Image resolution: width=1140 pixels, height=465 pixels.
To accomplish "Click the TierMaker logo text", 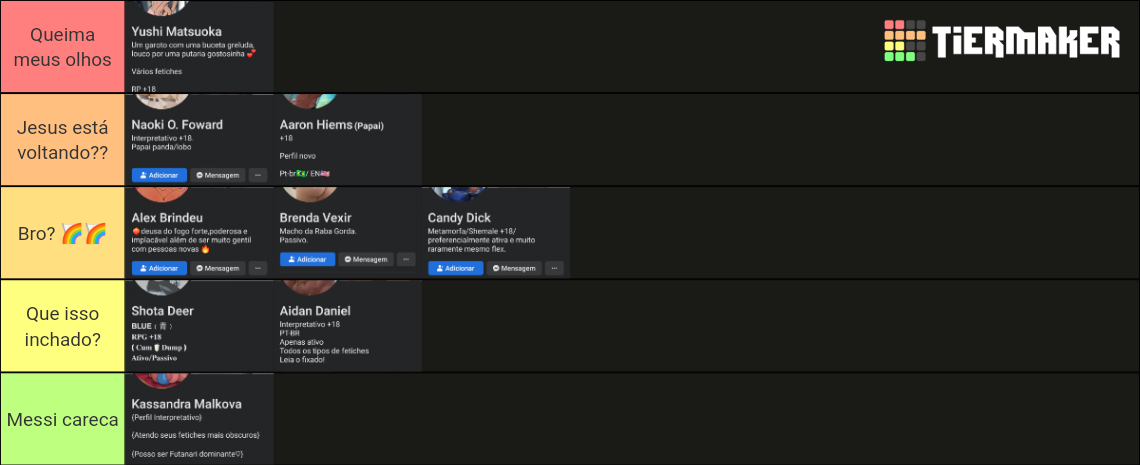I will [x=1027, y=41].
